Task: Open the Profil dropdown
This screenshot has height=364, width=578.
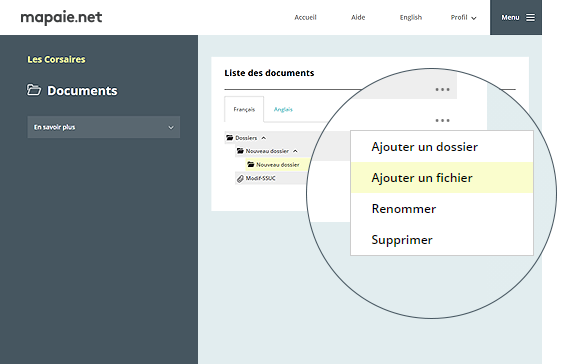Action: click(x=463, y=17)
